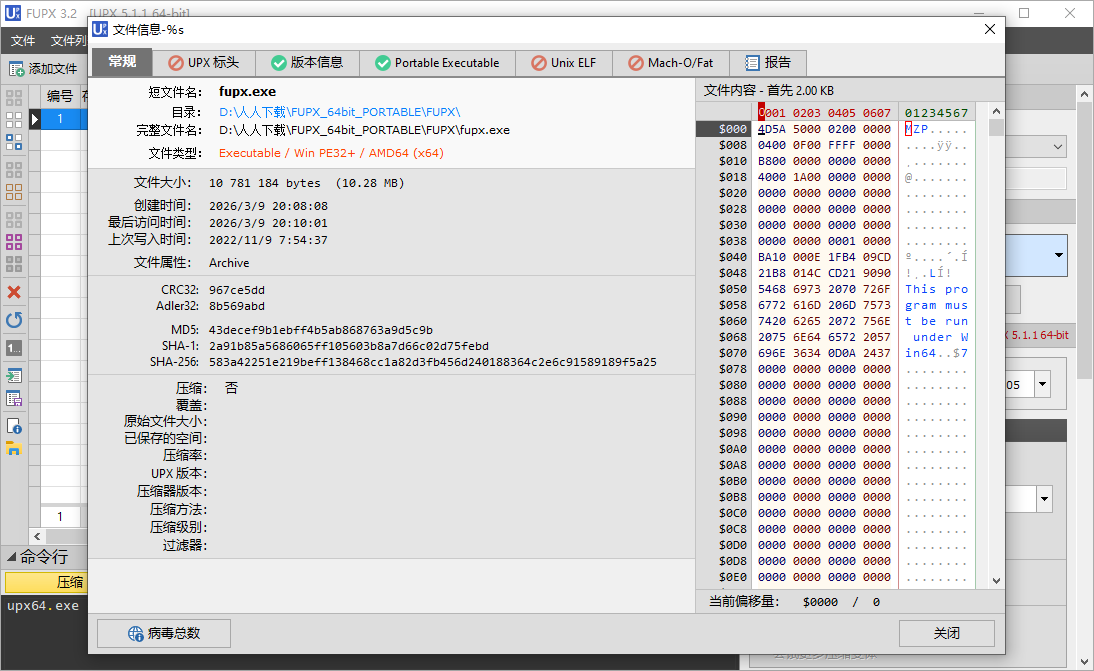Expand the top-right combo box chevron
The width and height of the screenshot is (1094, 671).
coord(1058,147)
